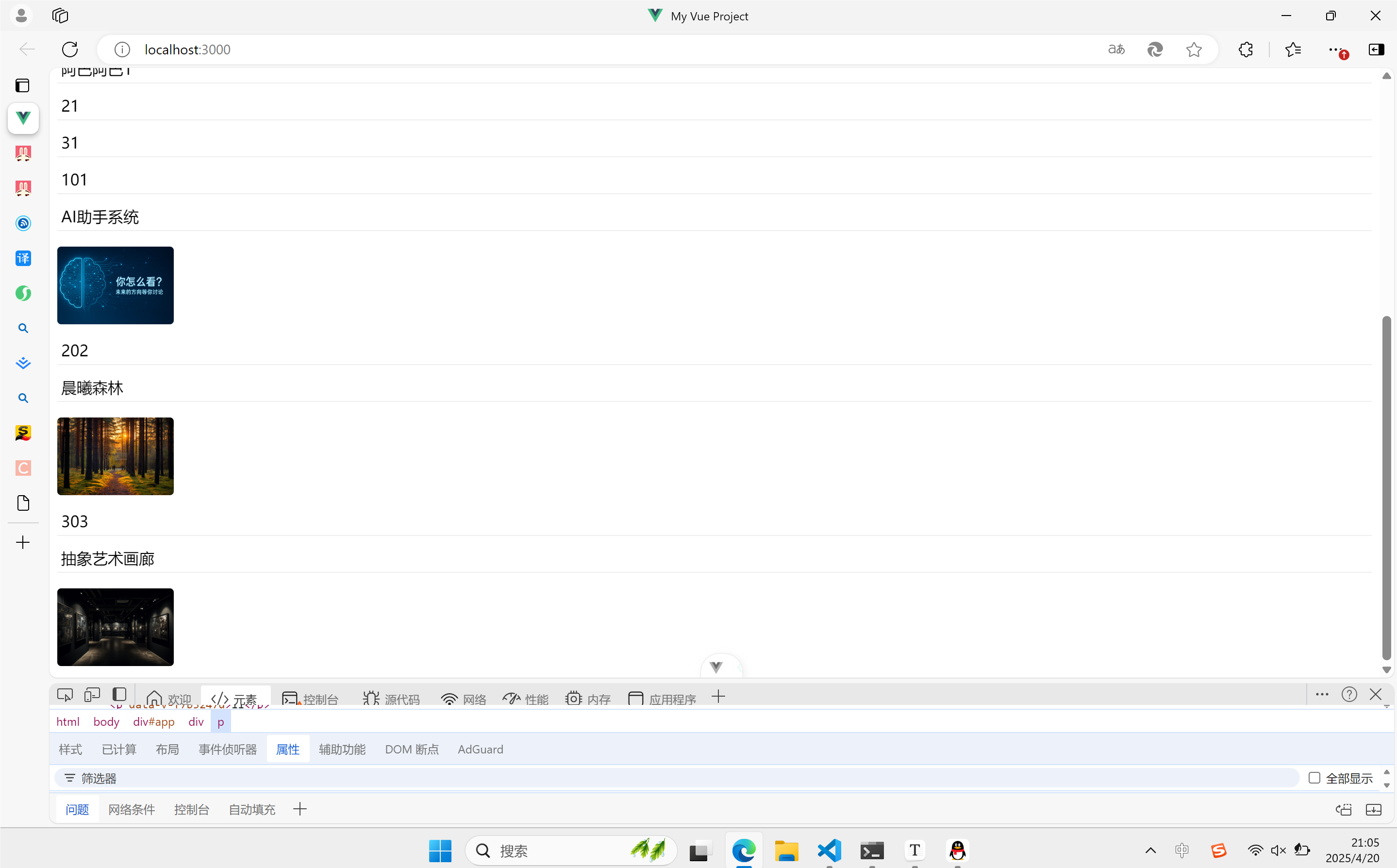Click the browser refresh icon
Screen dimensions: 1397x868
(70, 50)
